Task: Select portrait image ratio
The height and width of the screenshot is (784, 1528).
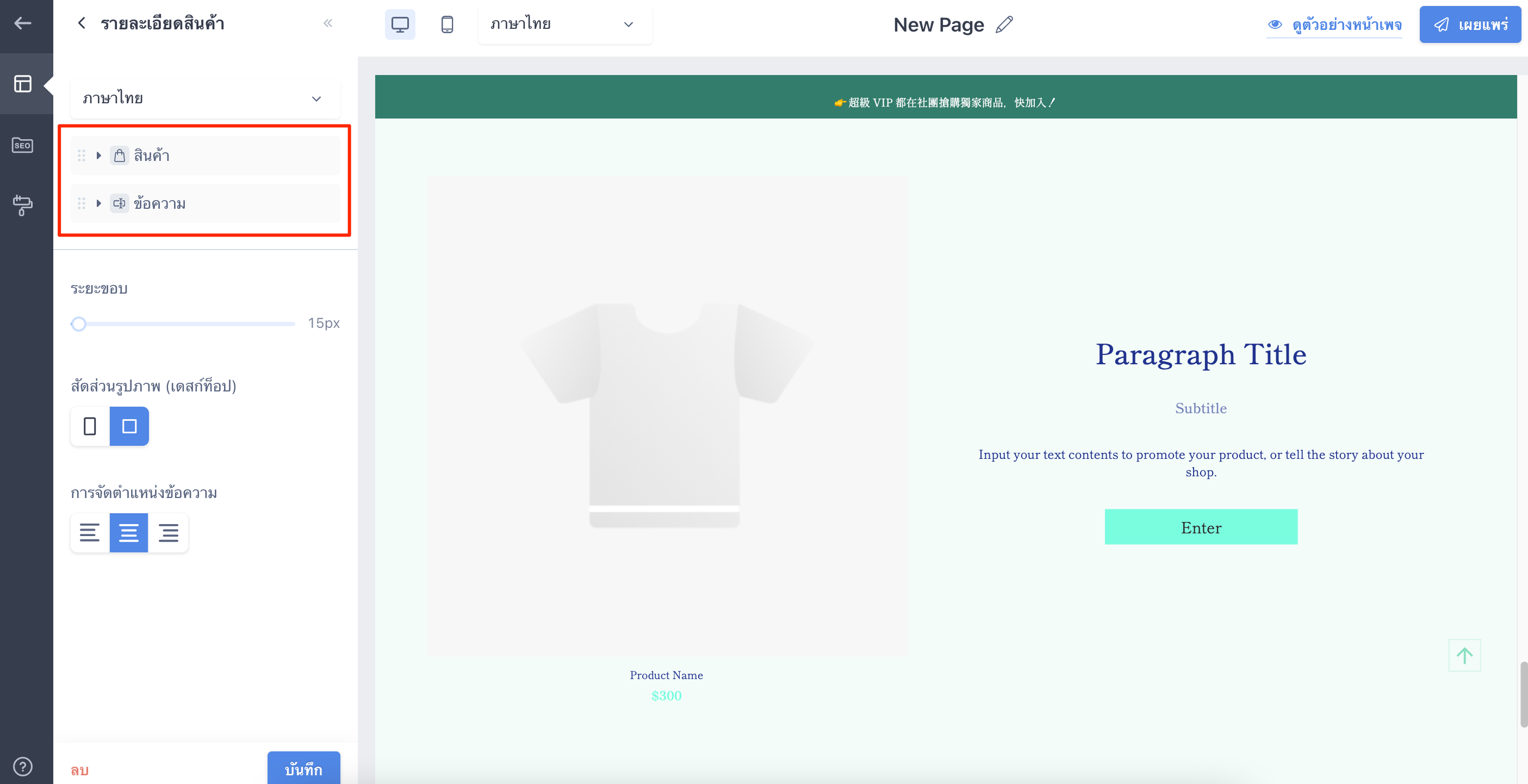Action: point(90,426)
